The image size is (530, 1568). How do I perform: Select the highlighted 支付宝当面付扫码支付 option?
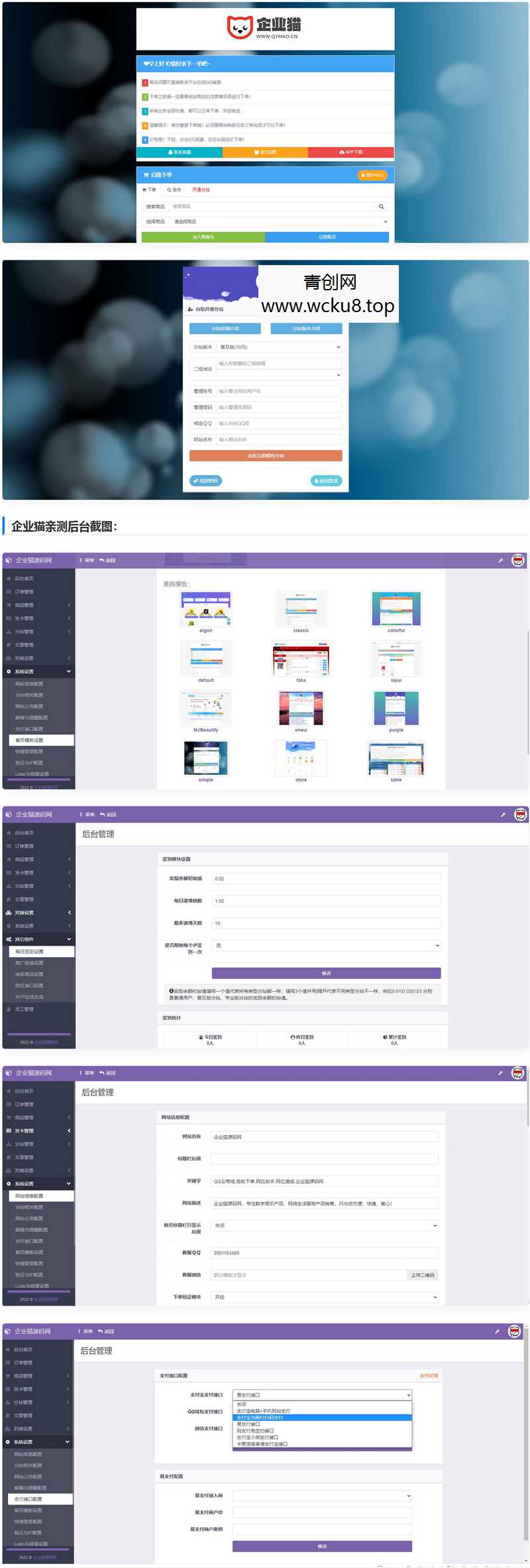pyautogui.click(x=322, y=1418)
